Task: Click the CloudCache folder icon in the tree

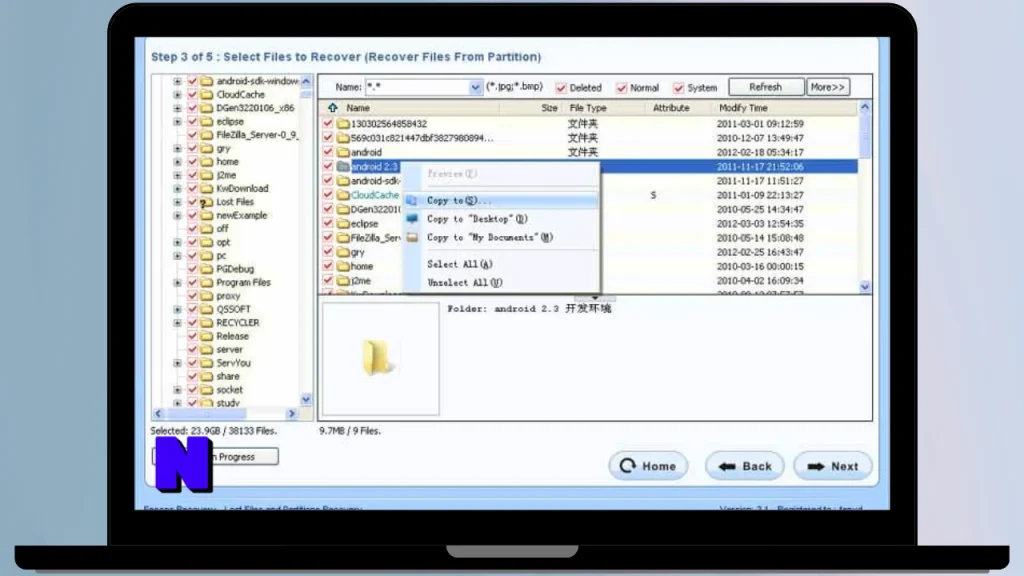Action: point(207,95)
